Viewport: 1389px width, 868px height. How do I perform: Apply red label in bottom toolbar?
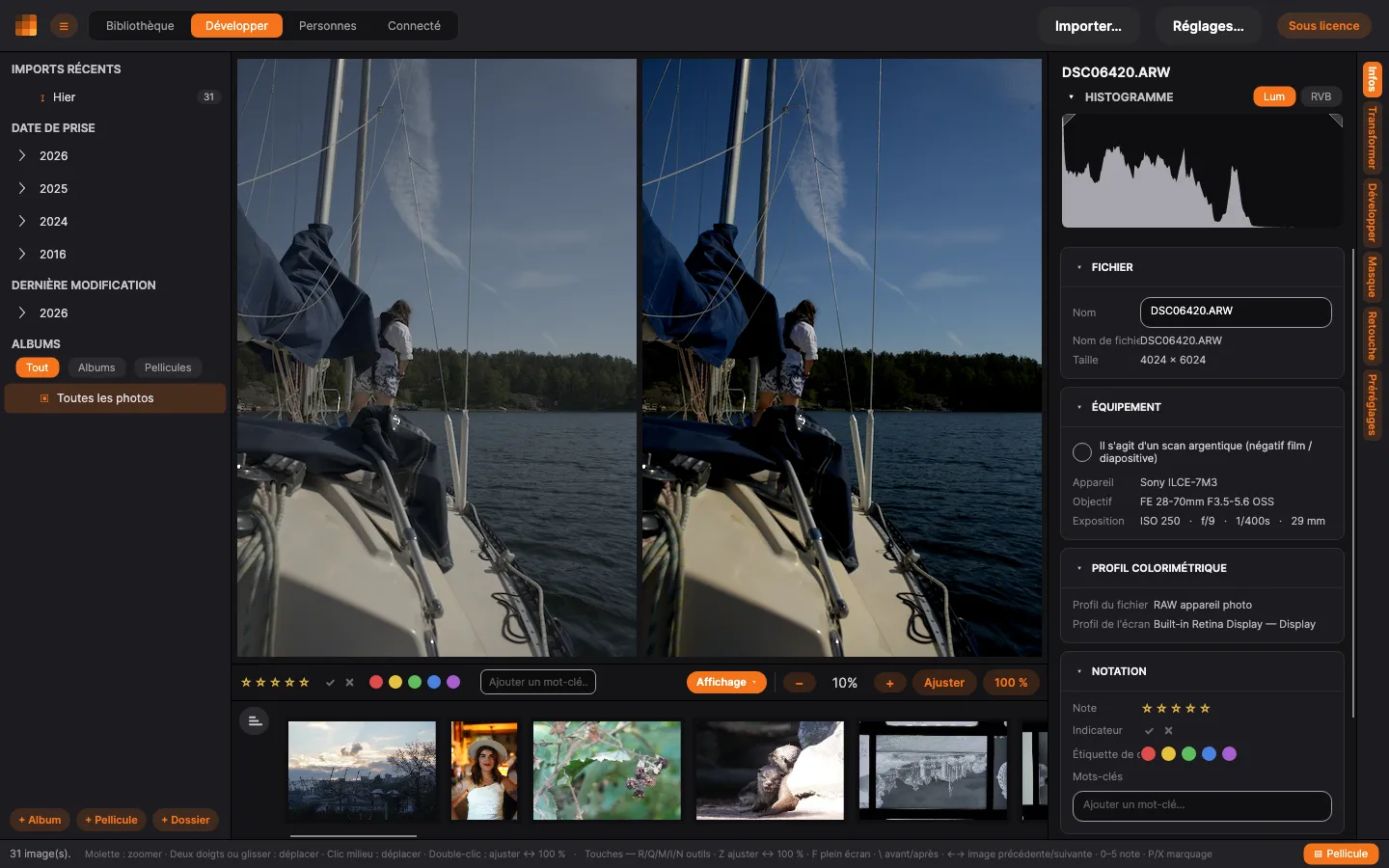point(376,682)
